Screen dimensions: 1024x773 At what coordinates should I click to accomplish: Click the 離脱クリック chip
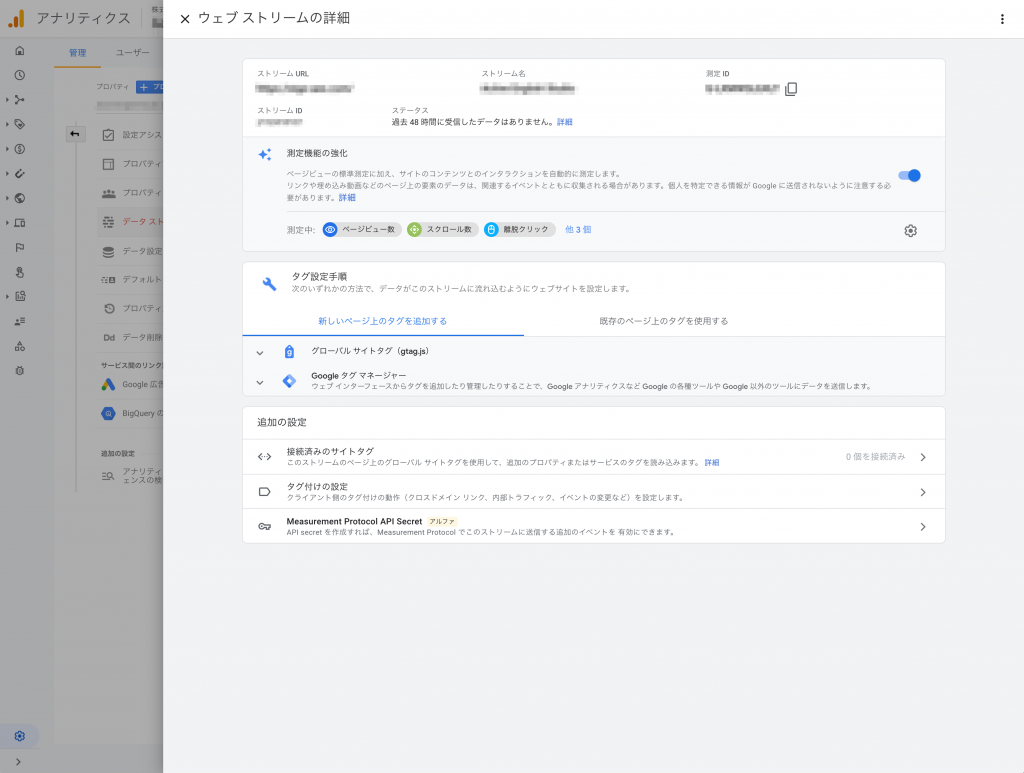(519, 230)
